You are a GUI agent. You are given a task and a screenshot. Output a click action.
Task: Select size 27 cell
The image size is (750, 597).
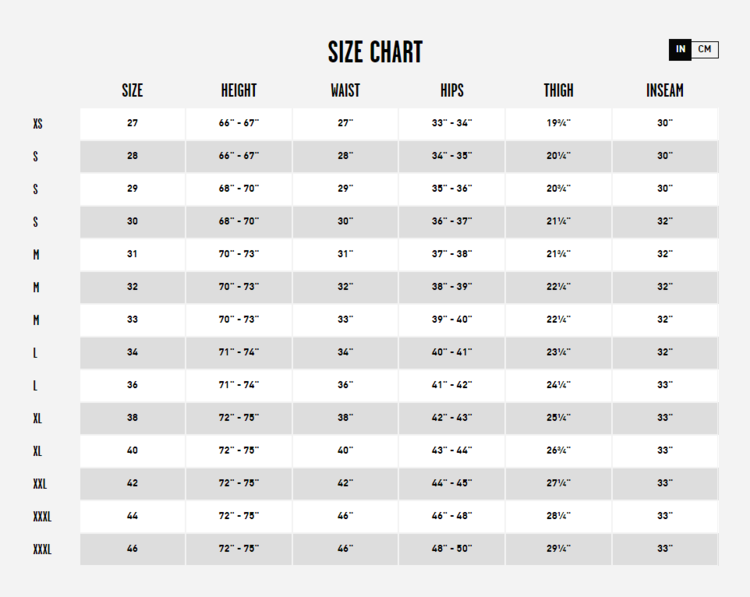[132, 123]
